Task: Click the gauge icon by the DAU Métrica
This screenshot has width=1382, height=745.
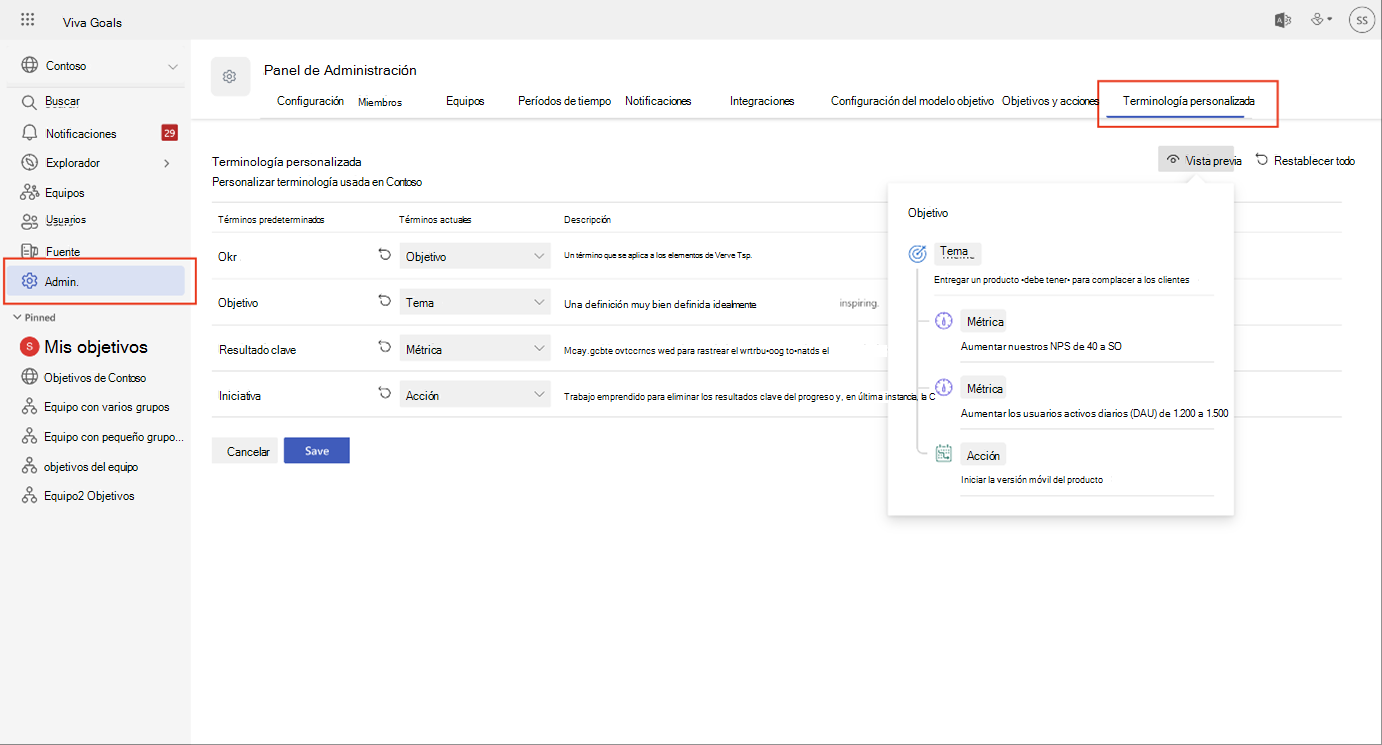Action: [943, 388]
